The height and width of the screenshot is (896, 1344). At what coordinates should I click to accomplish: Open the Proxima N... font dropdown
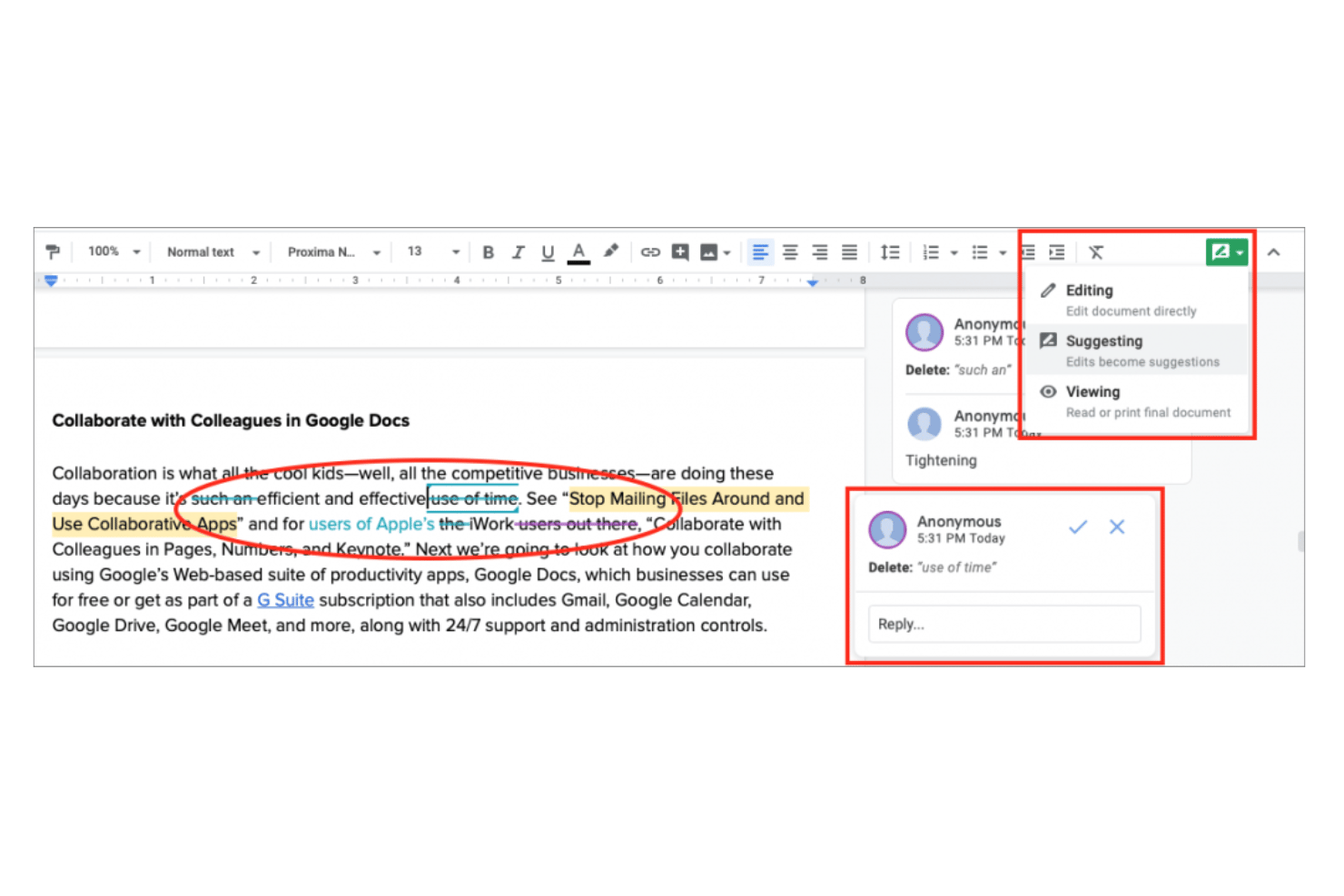pyautogui.click(x=333, y=252)
